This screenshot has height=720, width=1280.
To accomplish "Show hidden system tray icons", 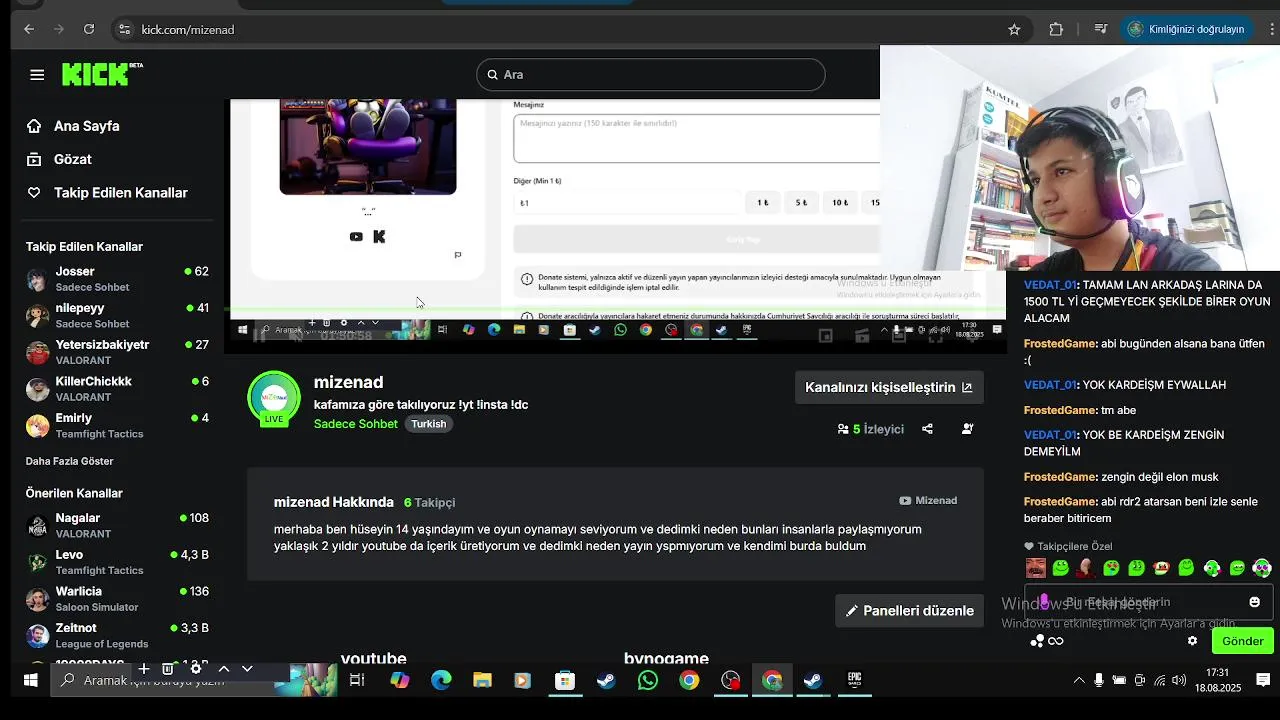I will 1079,681.
